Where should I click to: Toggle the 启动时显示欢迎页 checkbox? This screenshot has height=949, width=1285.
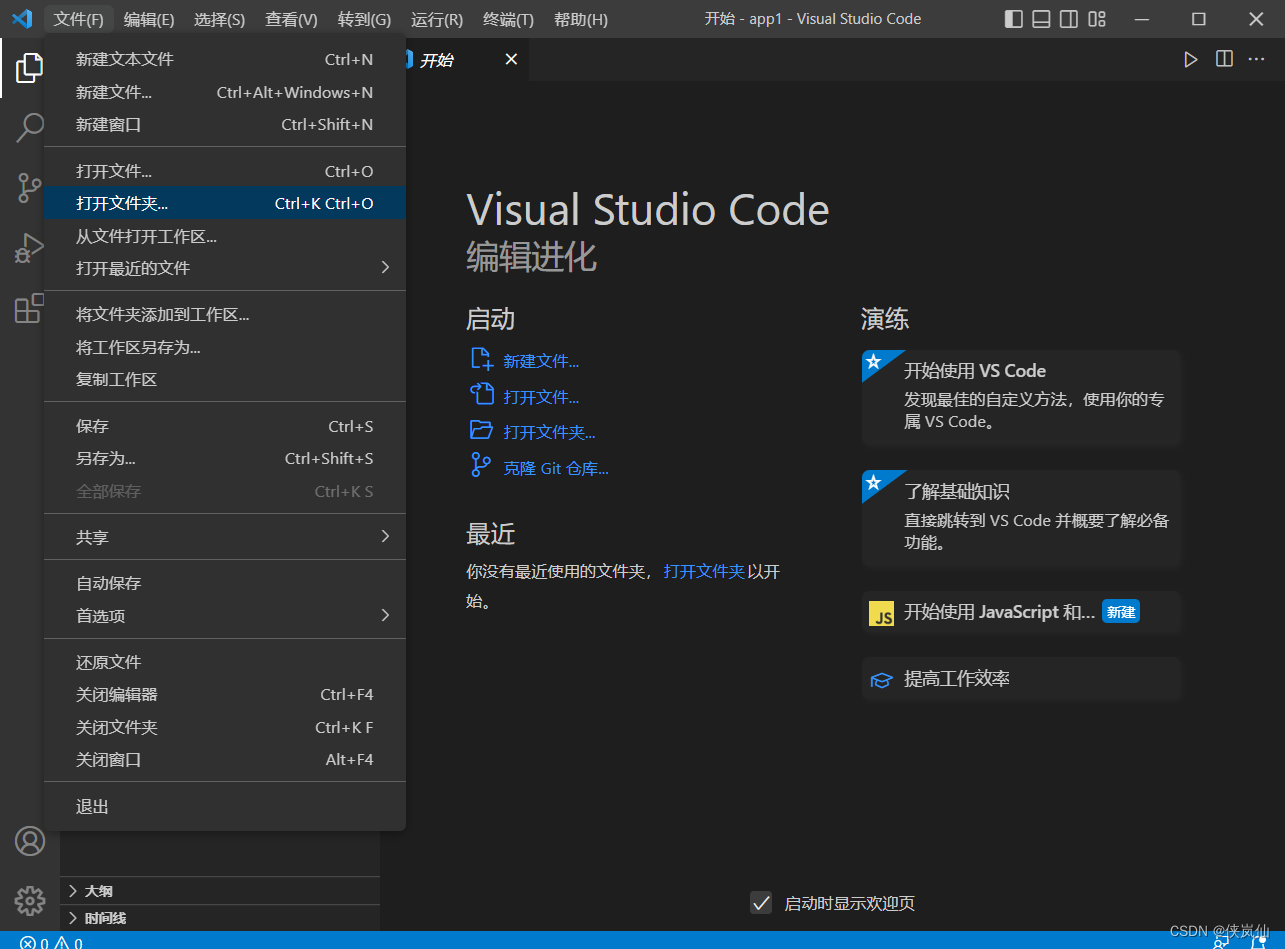761,903
